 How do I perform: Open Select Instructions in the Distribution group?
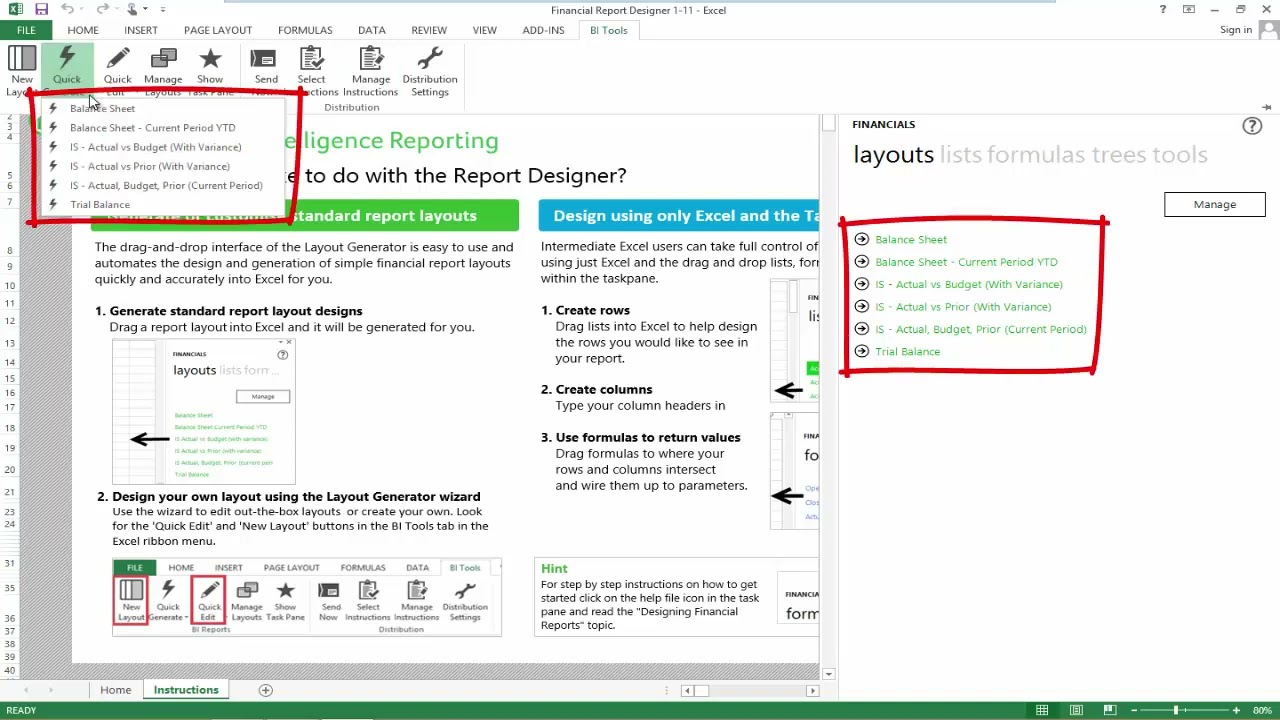[x=311, y=71]
